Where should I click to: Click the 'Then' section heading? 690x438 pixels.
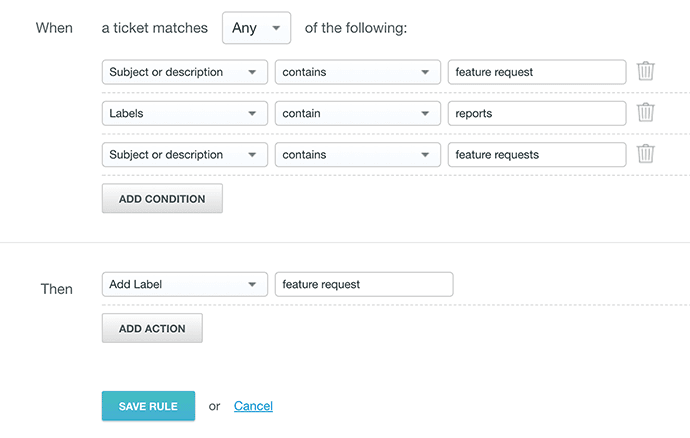point(56,289)
